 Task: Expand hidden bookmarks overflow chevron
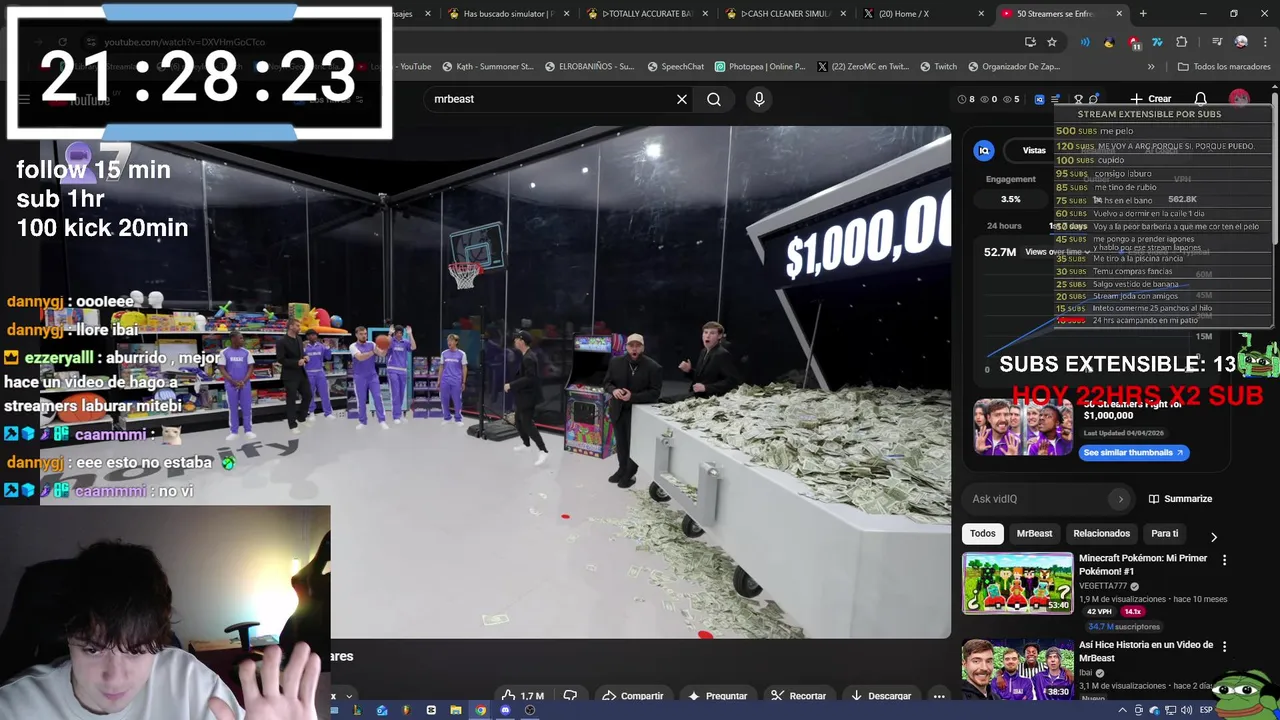click(1151, 67)
